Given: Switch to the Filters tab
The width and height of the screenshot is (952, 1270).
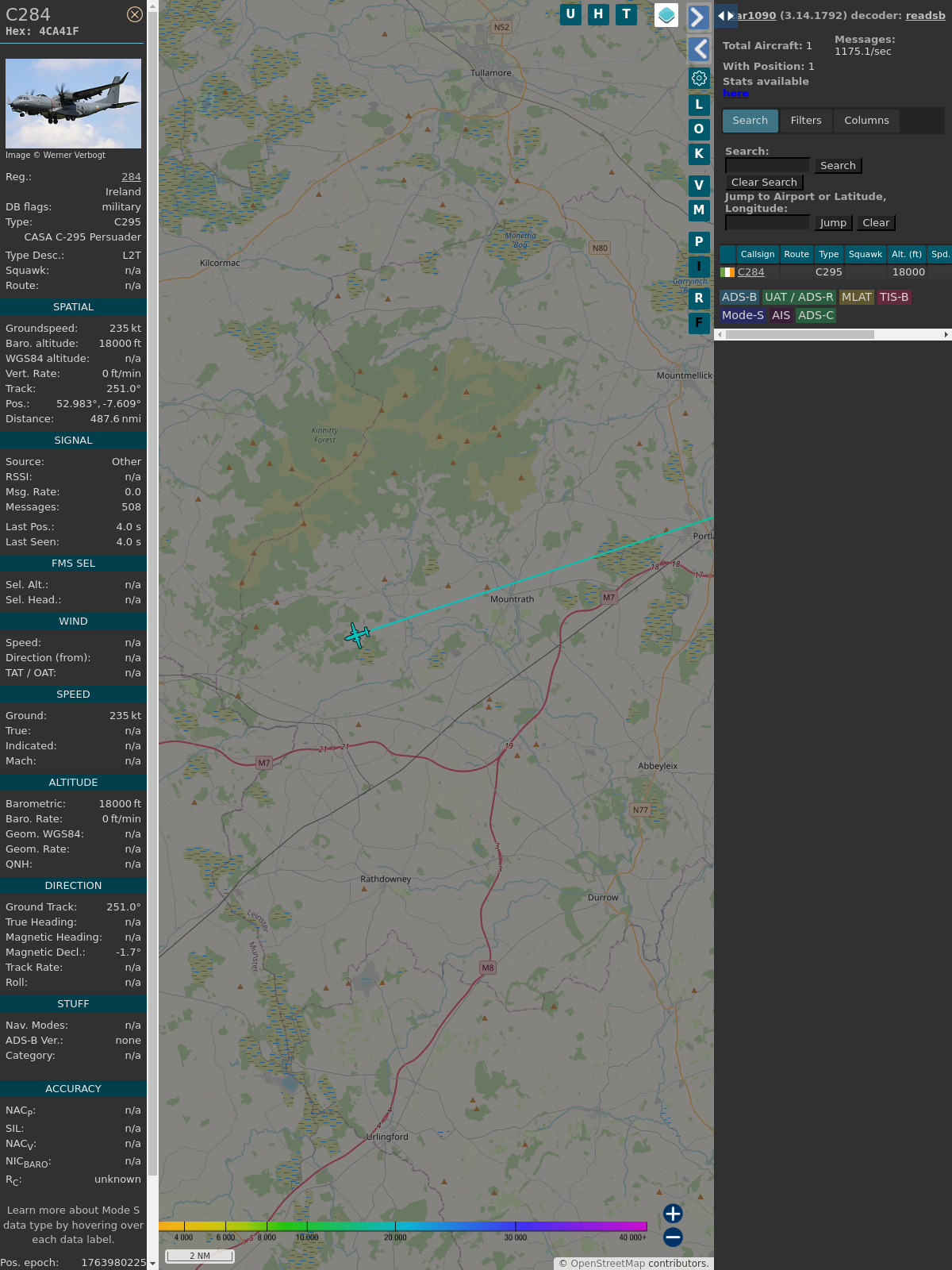Looking at the screenshot, I should click(x=805, y=121).
